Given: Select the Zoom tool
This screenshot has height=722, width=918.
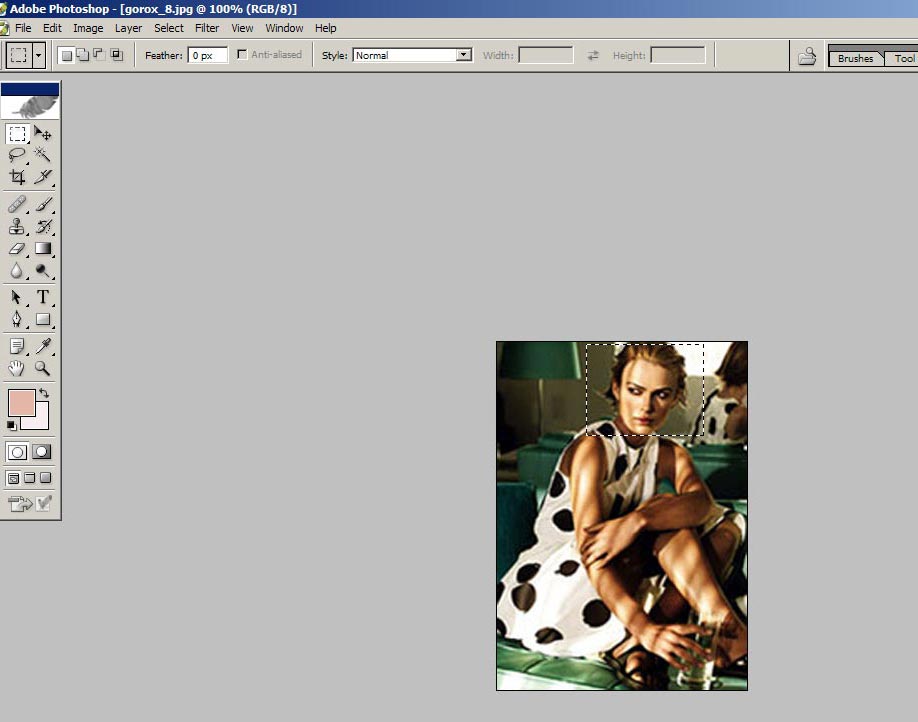Looking at the screenshot, I should point(43,368).
